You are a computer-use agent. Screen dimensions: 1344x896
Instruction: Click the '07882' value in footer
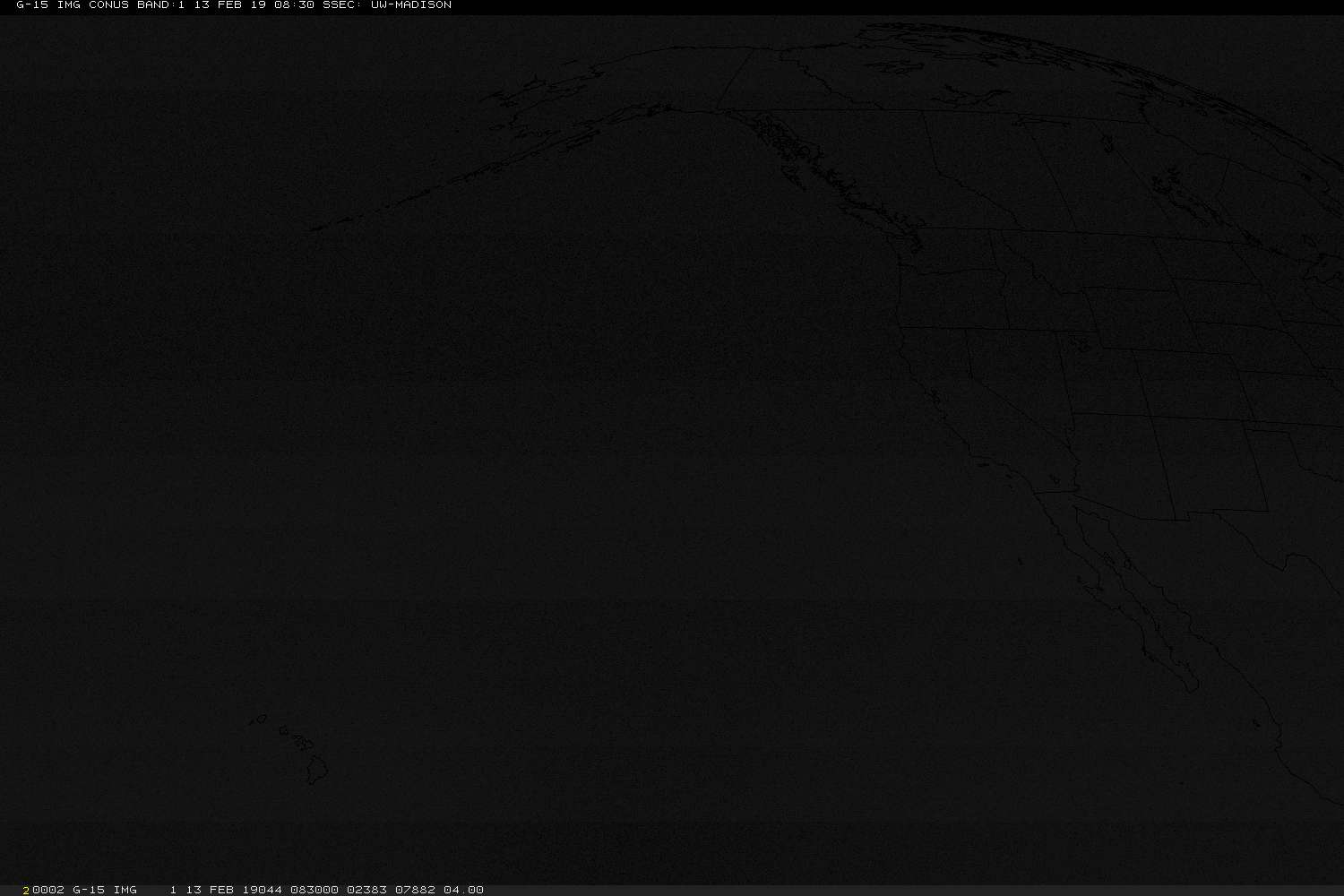[415, 890]
